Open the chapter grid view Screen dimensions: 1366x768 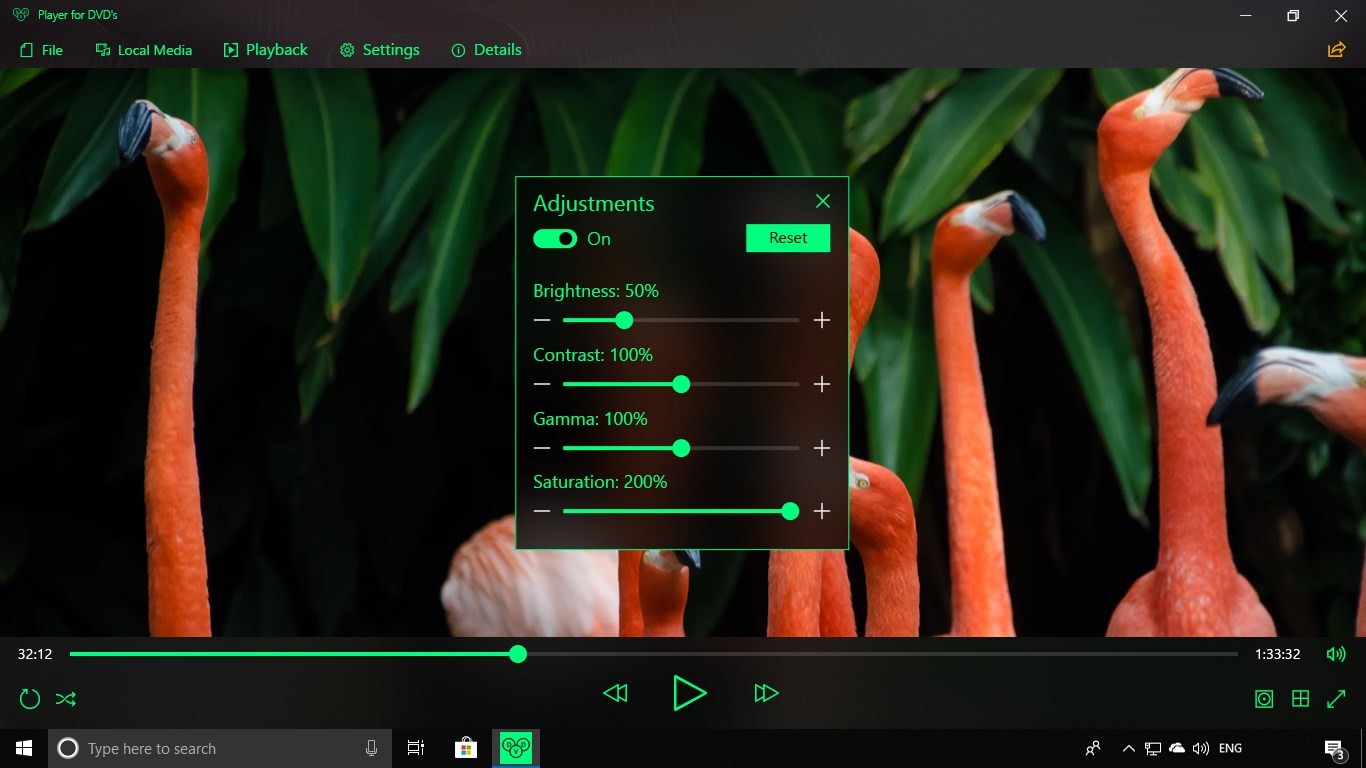1299,698
